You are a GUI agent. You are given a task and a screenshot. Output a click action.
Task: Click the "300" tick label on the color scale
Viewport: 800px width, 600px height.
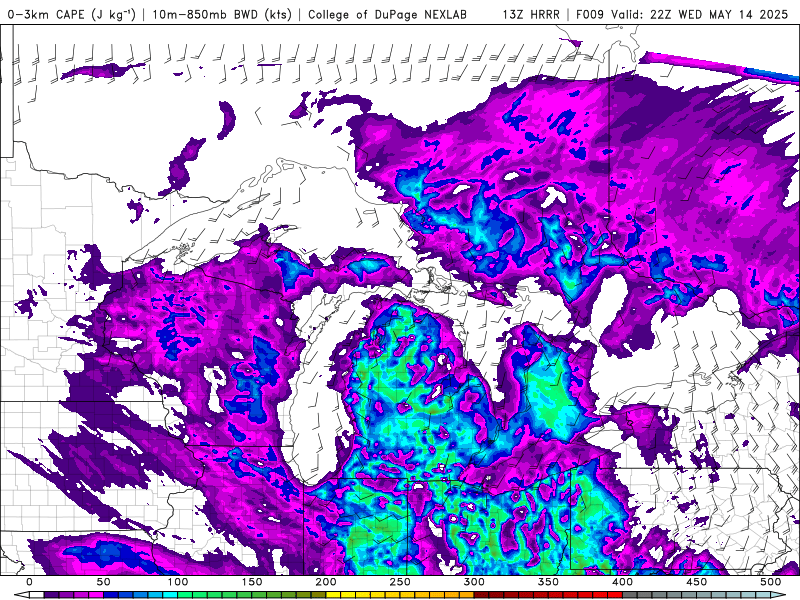474,582
